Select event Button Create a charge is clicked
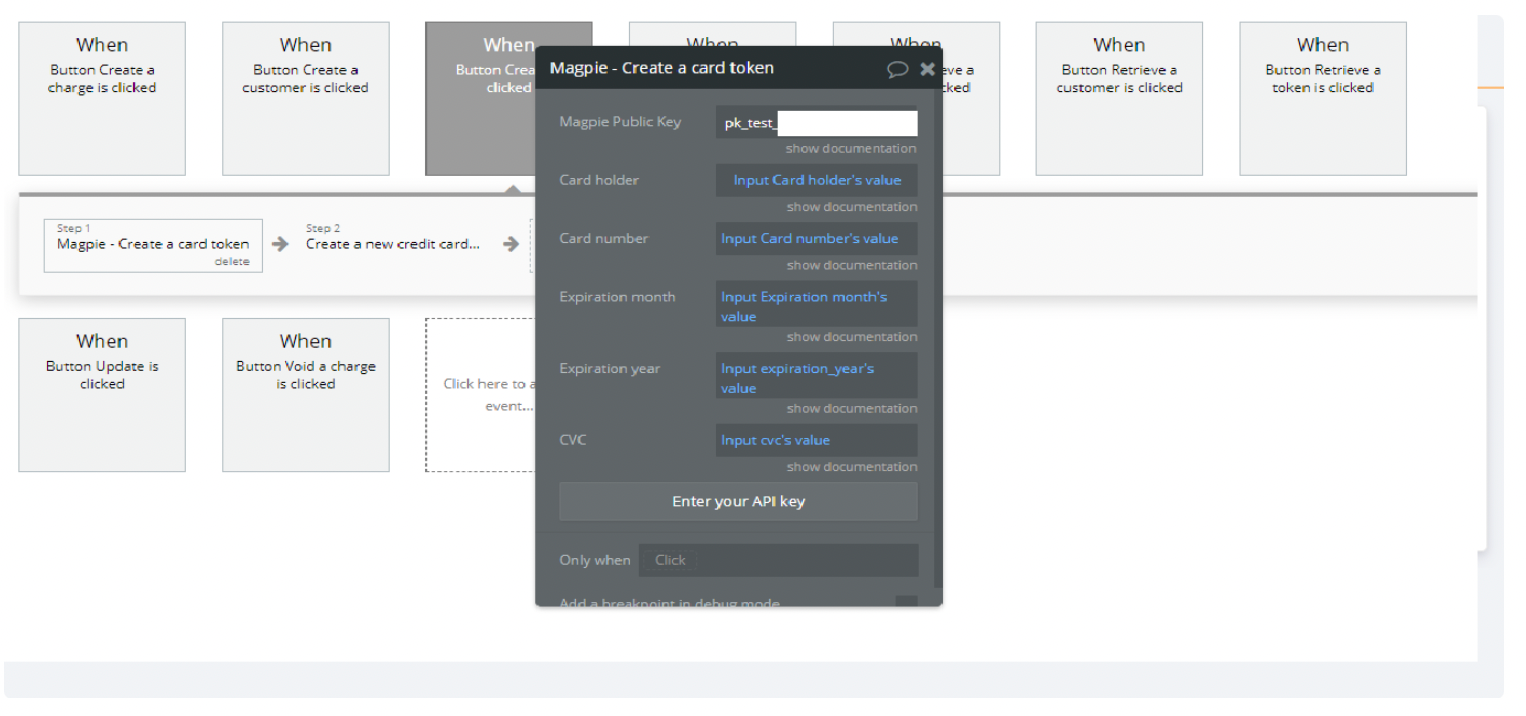Image resolution: width=1526 pixels, height=716 pixels. coord(102,99)
